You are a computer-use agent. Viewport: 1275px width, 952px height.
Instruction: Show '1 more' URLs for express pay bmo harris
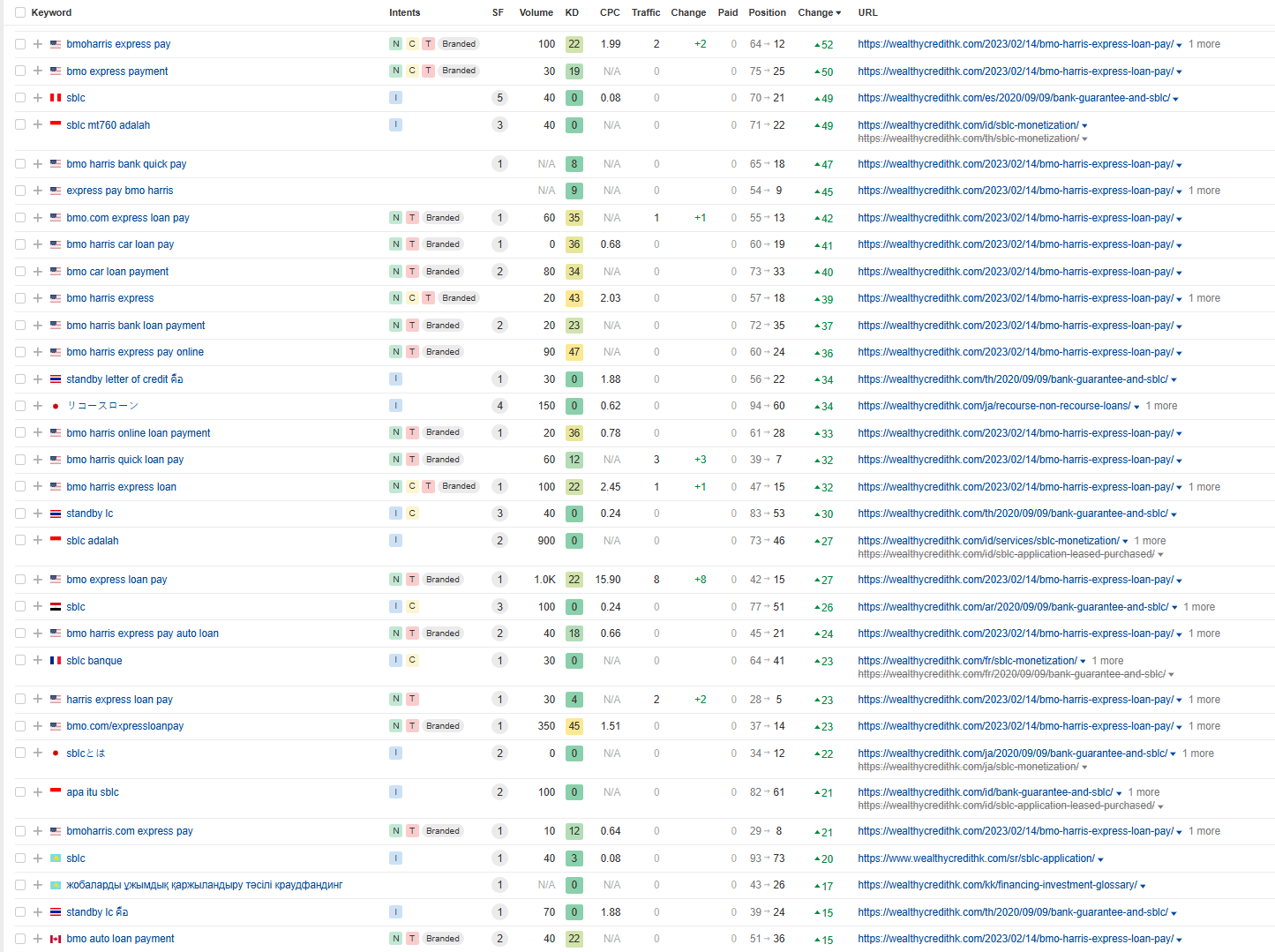click(1204, 191)
